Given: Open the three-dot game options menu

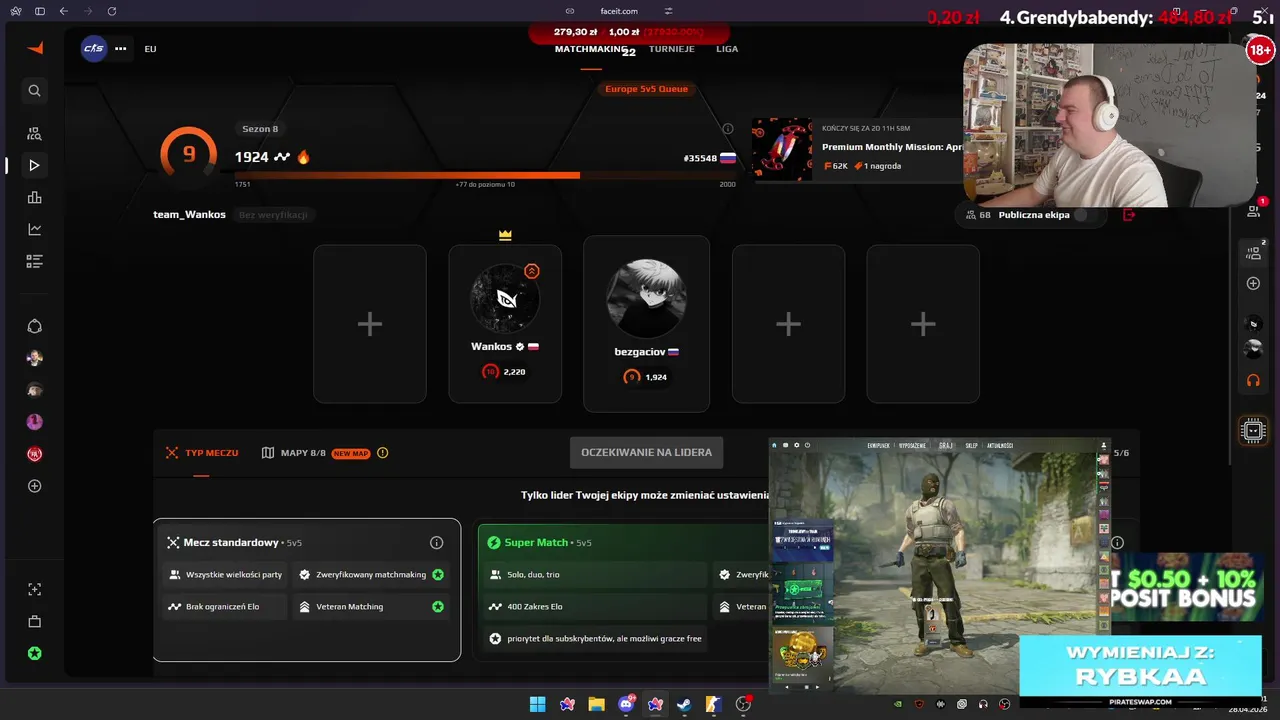Looking at the screenshot, I should tap(121, 48).
